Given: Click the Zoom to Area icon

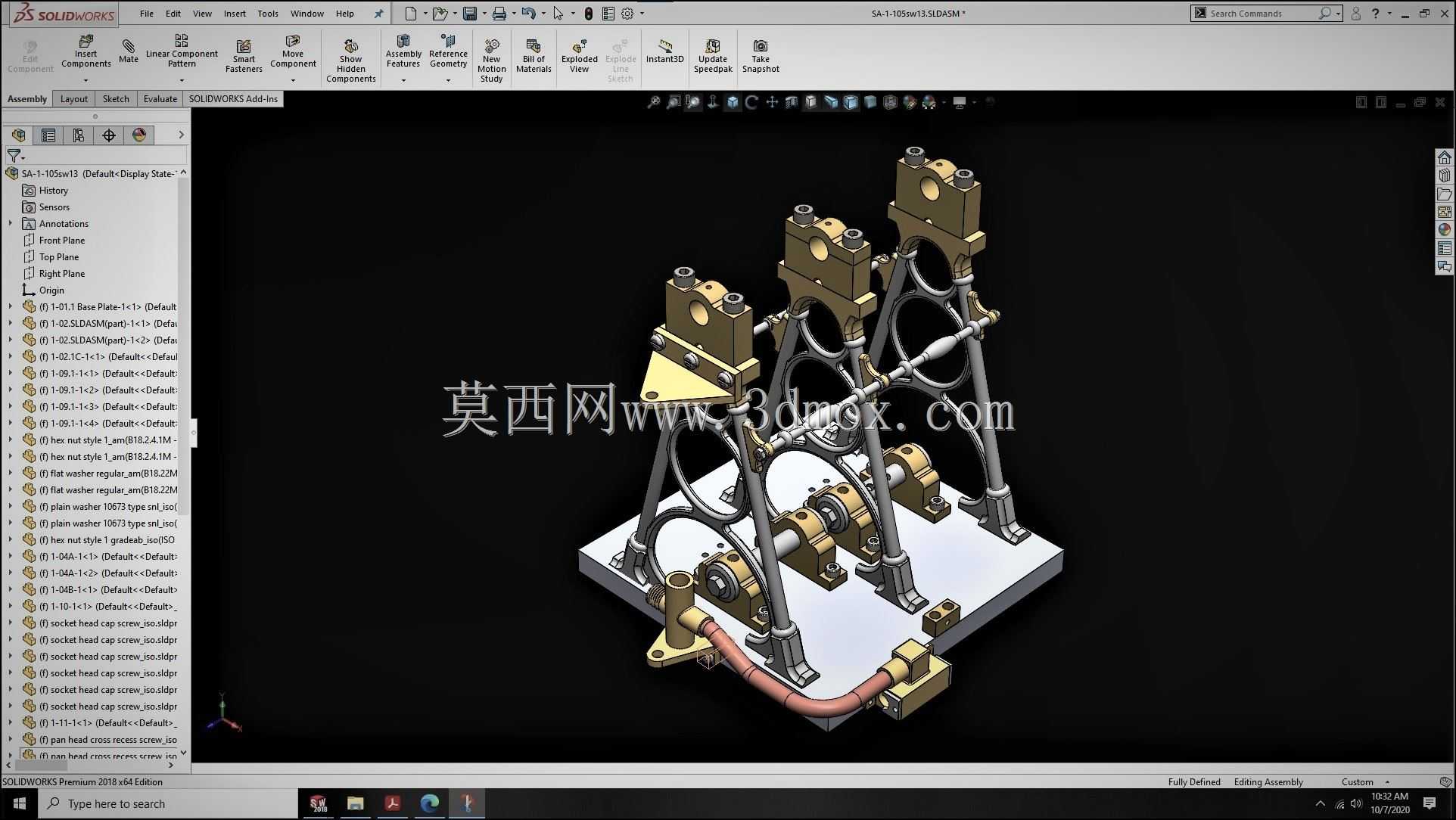Looking at the screenshot, I should [x=673, y=102].
